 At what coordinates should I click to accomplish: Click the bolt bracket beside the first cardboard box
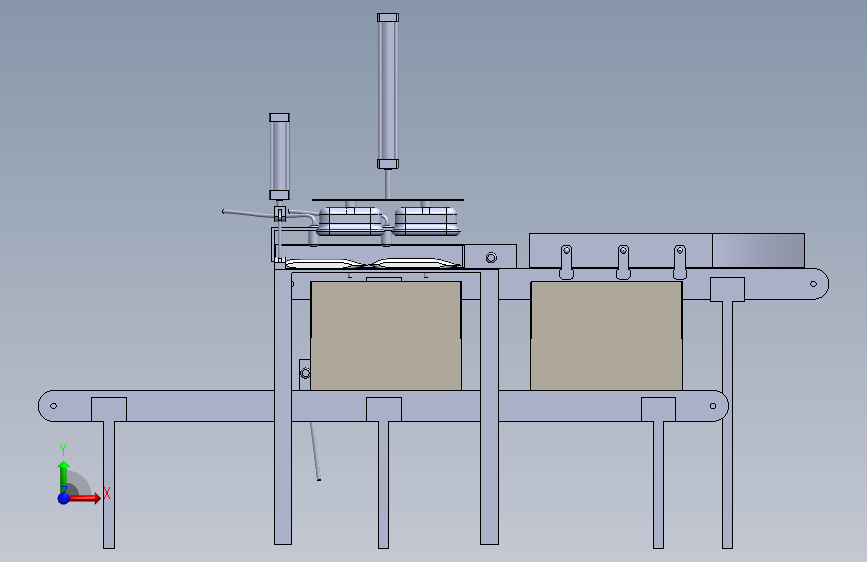tap(305, 373)
